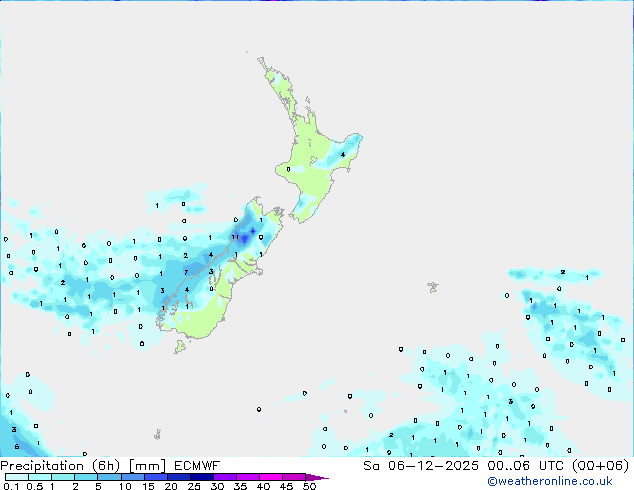Click the date "06-12-2025" in the footer

click(433, 466)
